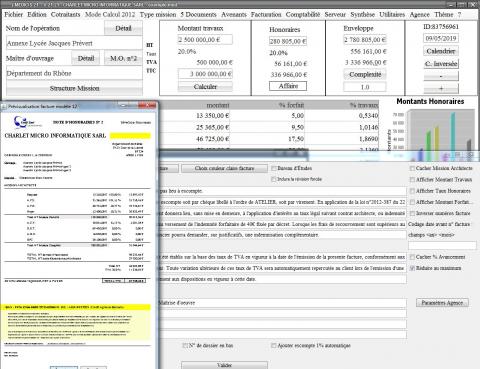The image size is (480, 369).
Task: Click the minus button under C. Inversée
Action: pos(441,76)
